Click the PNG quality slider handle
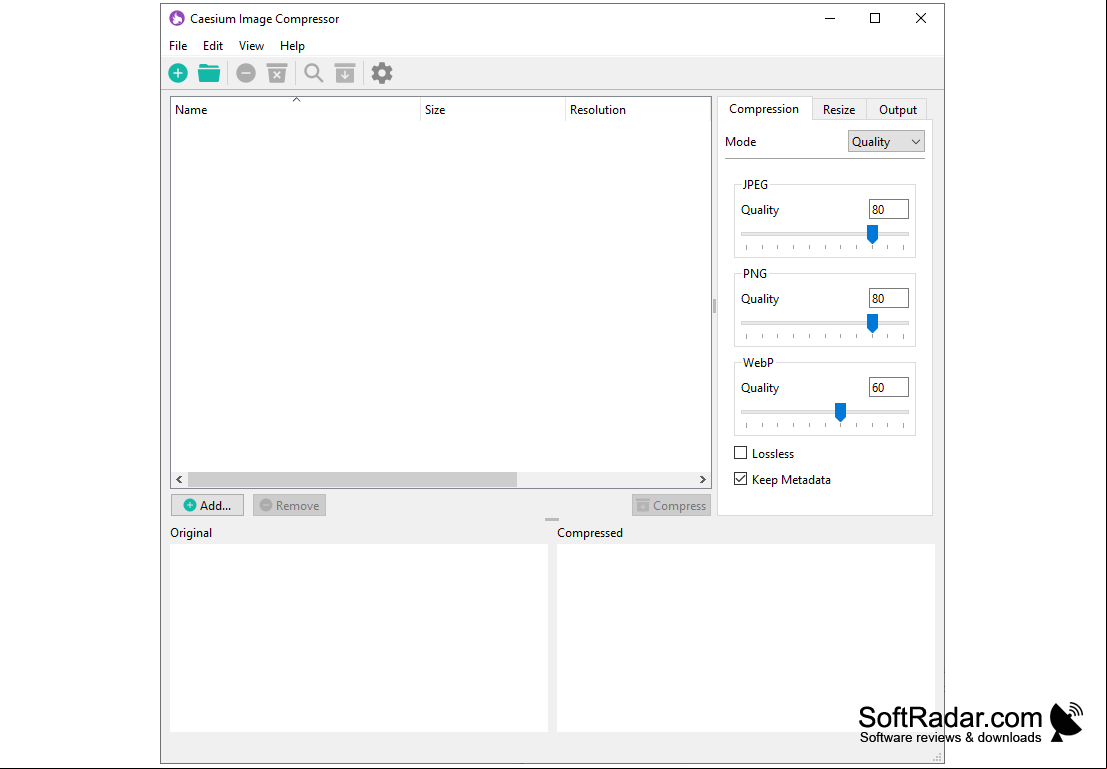 tap(872, 323)
